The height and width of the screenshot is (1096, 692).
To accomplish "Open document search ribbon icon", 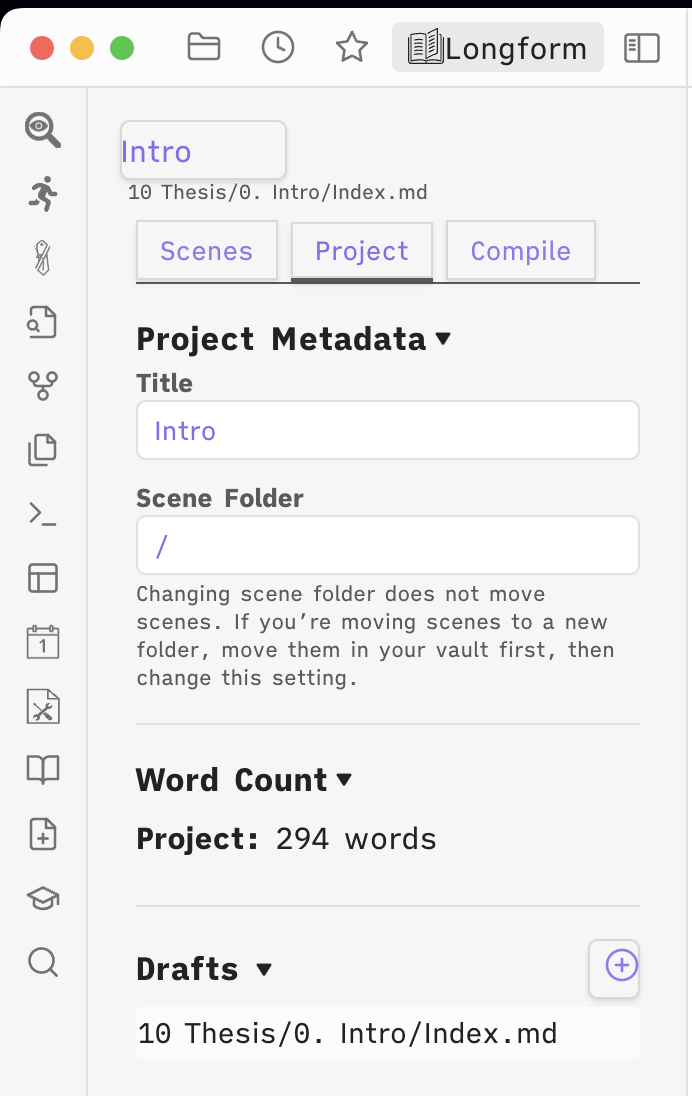I will tap(41, 322).
